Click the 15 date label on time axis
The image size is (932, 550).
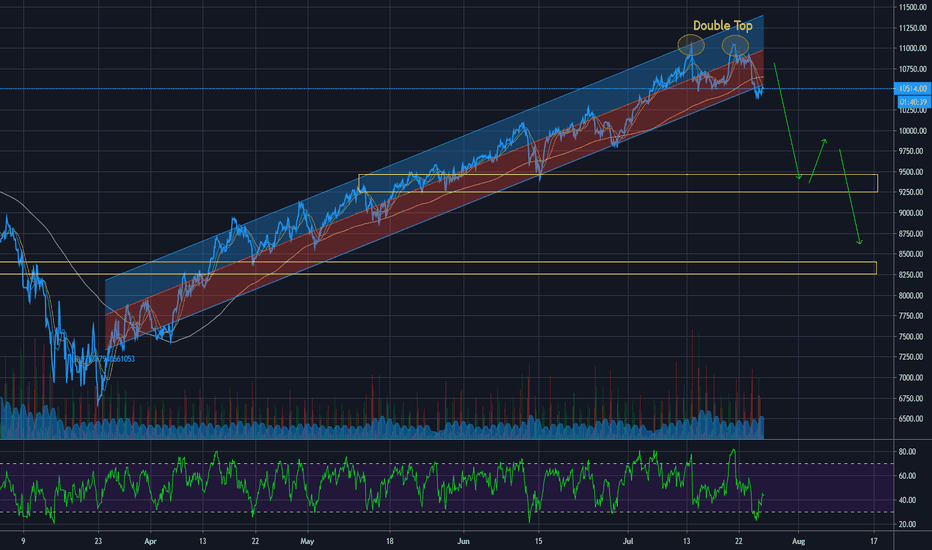[x=539, y=541]
